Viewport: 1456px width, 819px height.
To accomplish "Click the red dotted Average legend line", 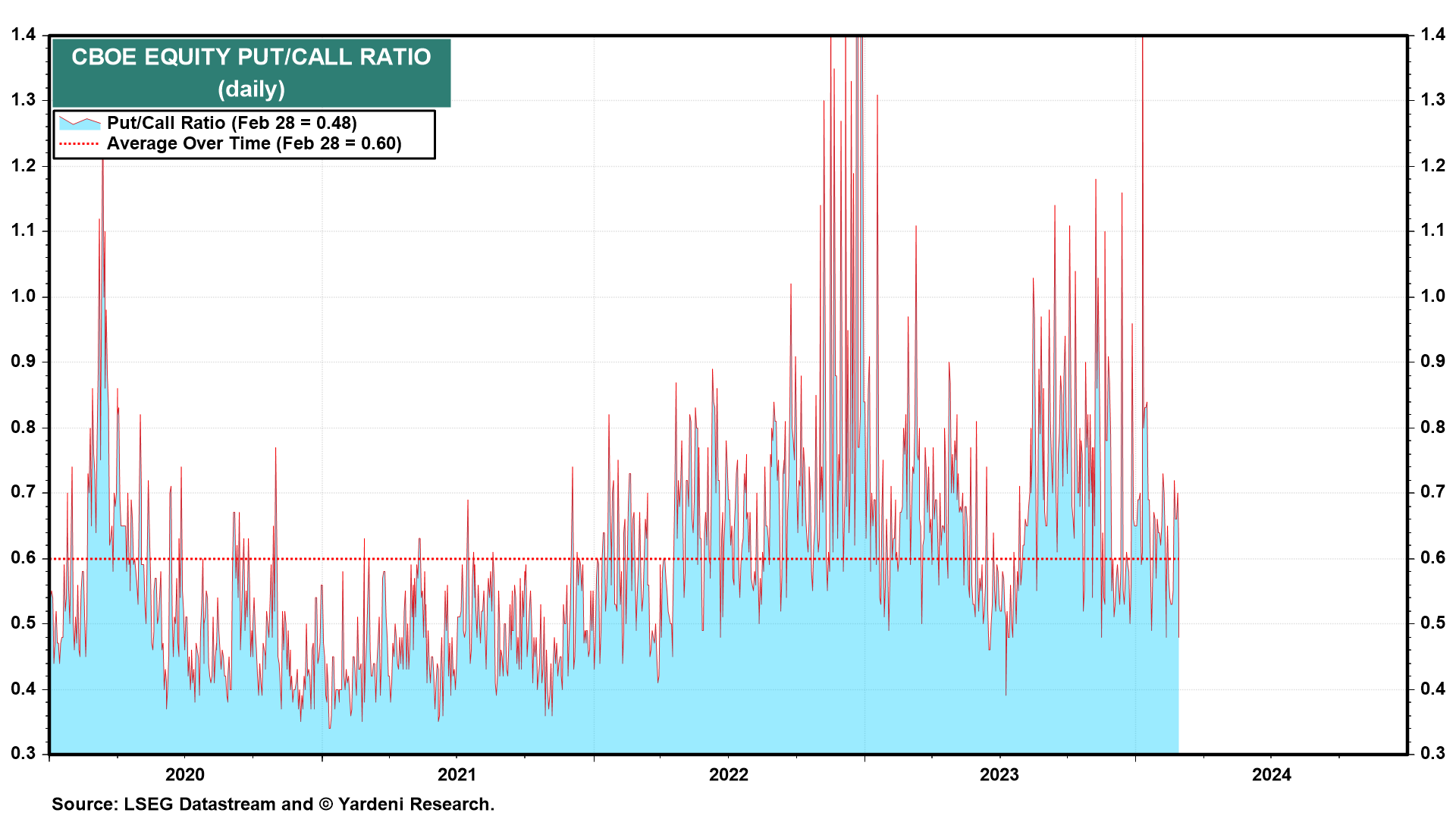I will pyautogui.click(x=79, y=143).
